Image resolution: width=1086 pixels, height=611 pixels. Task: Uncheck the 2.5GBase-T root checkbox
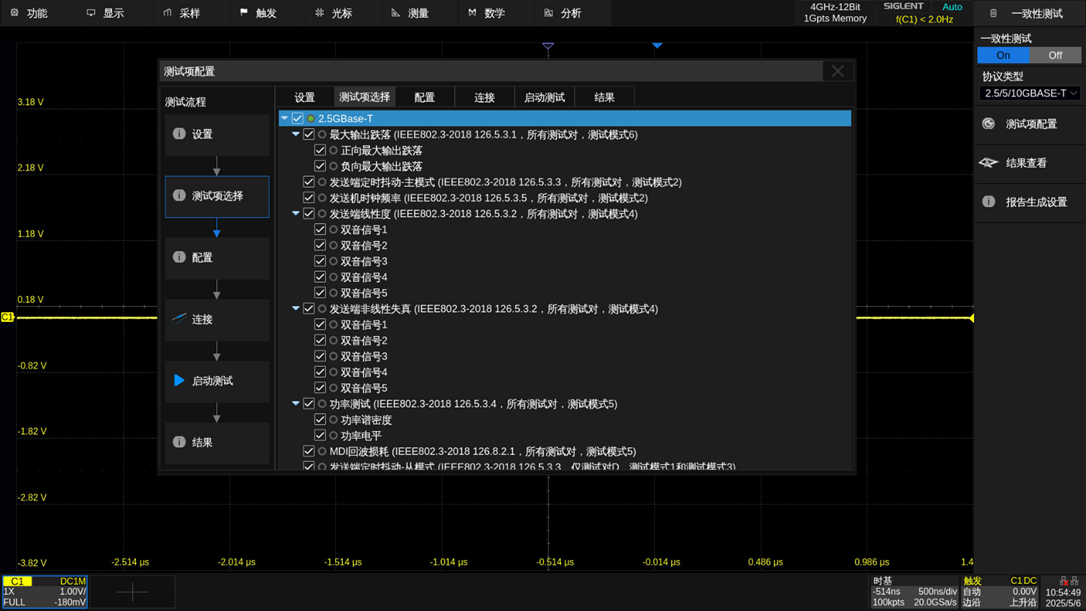(298, 119)
